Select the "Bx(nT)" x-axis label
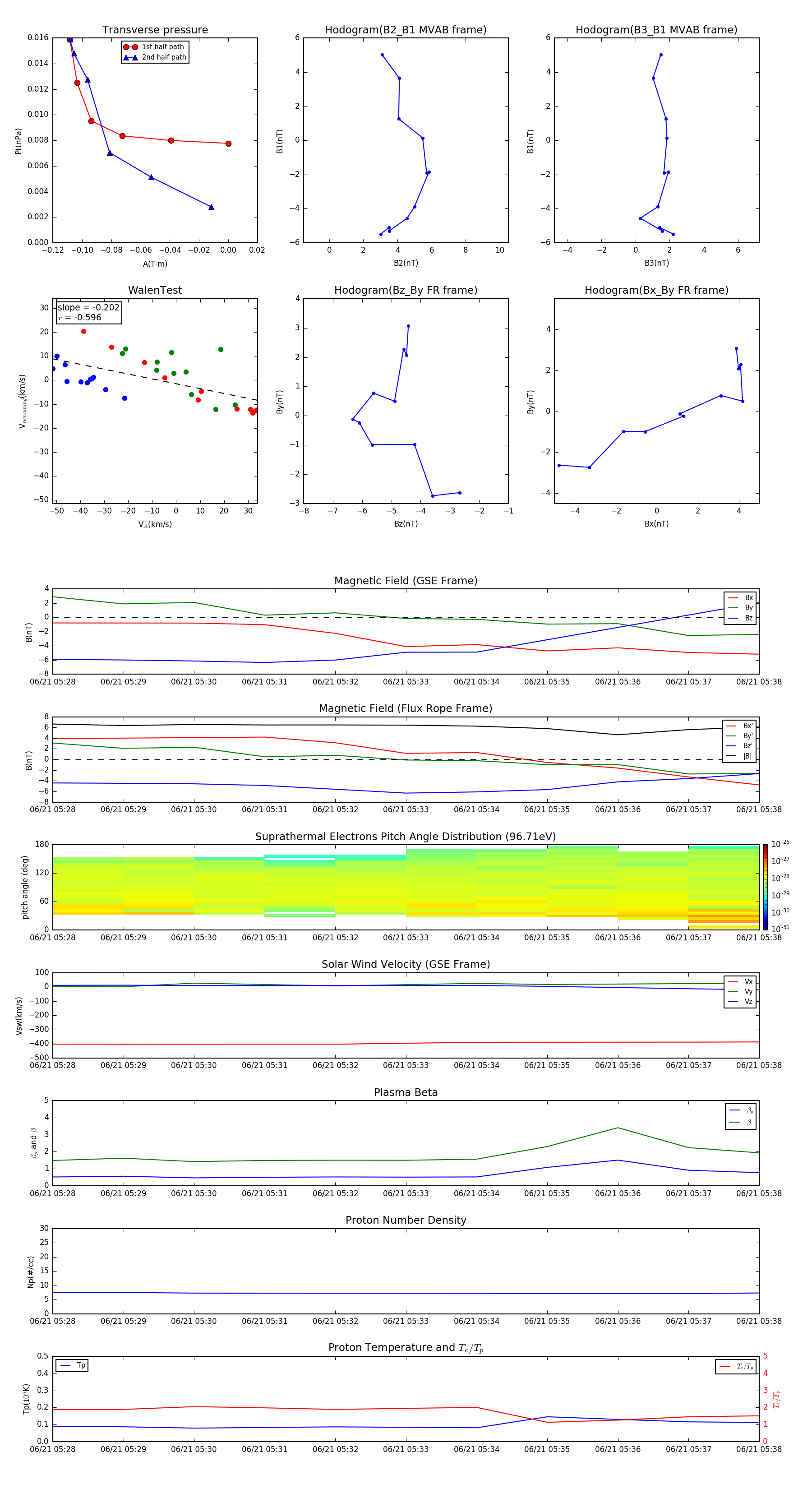812x1489 pixels. pyautogui.click(x=656, y=524)
